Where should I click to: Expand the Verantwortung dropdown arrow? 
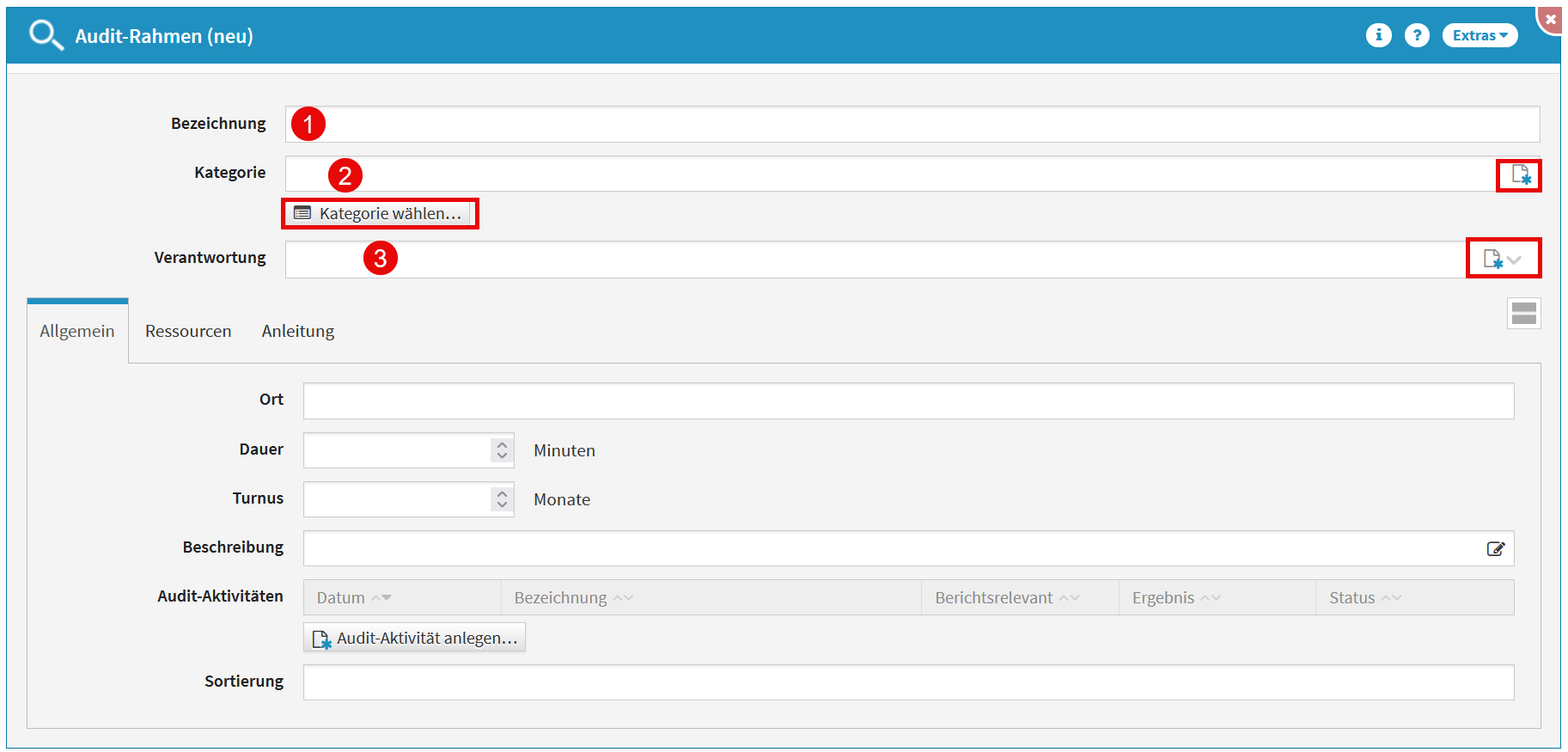pyautogui.click(x=1515, y=260)
